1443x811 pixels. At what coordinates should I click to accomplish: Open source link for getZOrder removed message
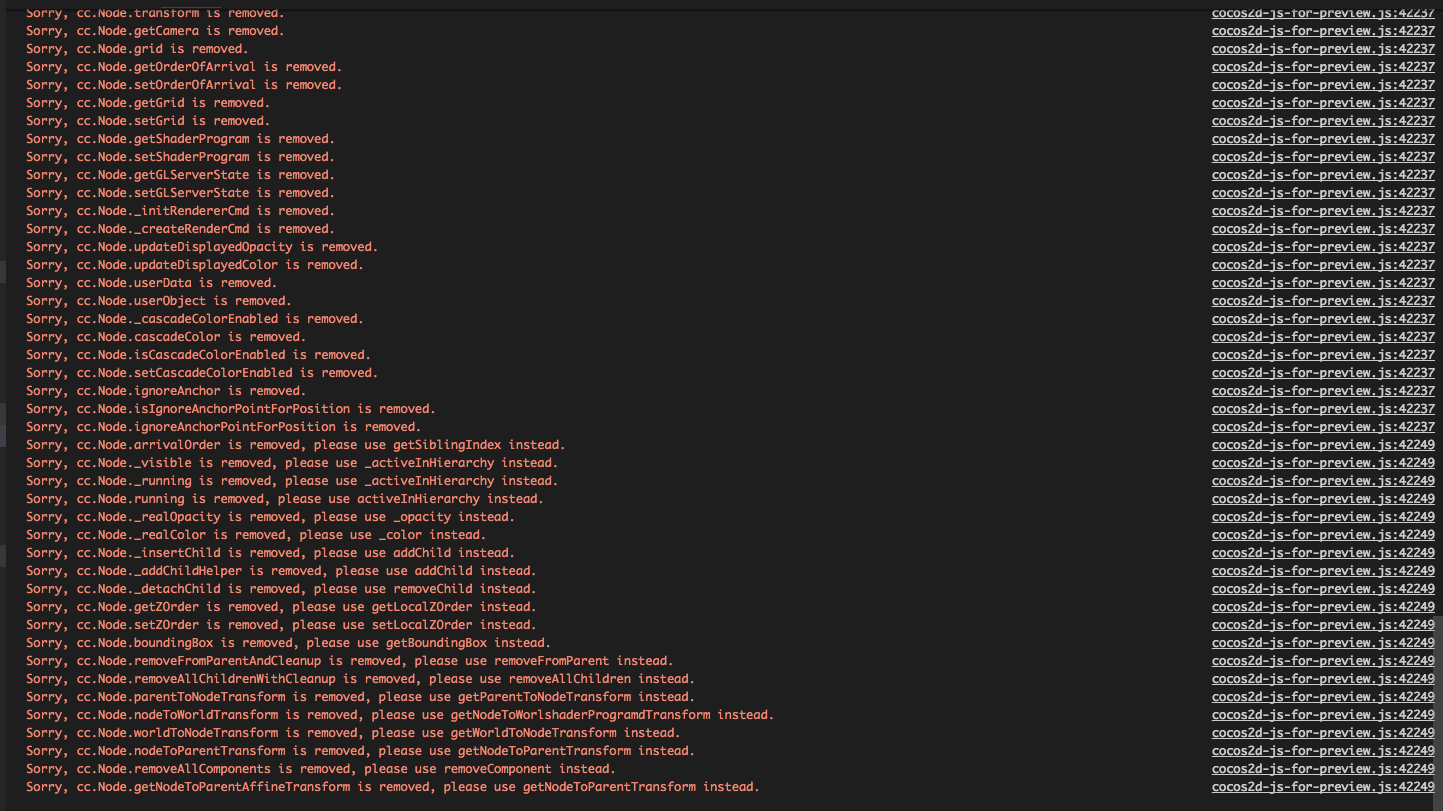click(x=1323, y=607)
